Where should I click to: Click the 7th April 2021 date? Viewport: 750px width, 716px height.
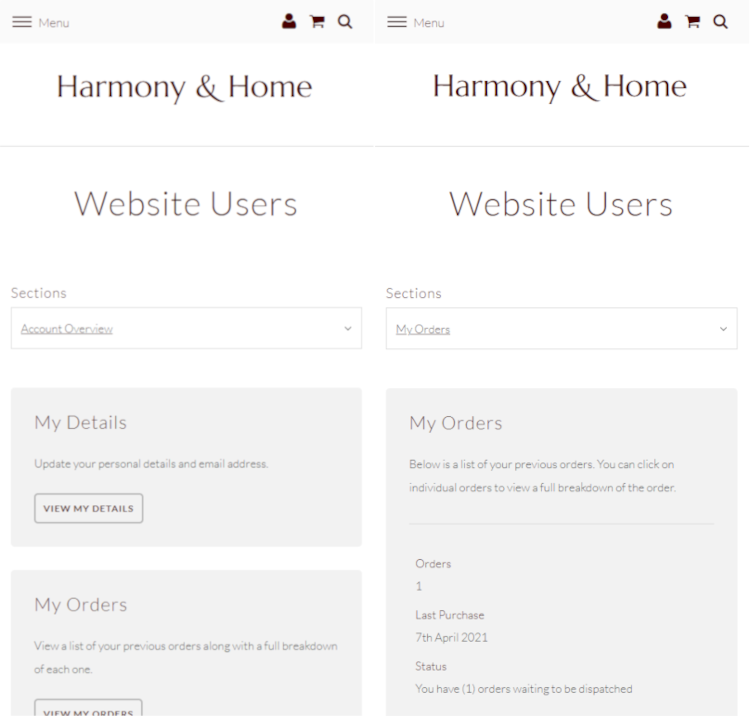[452, 638]
